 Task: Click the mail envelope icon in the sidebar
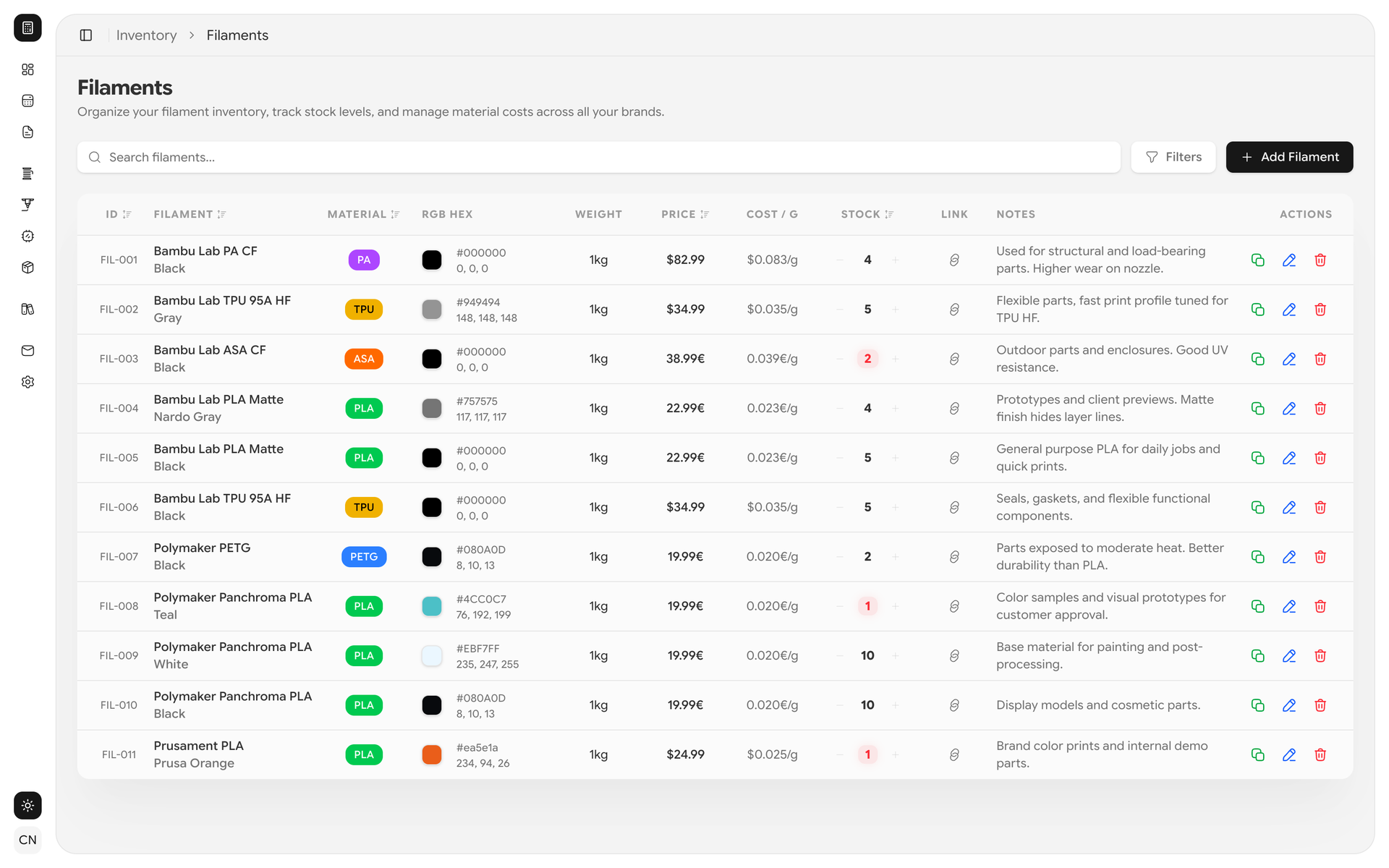click(x=27, y=351)
